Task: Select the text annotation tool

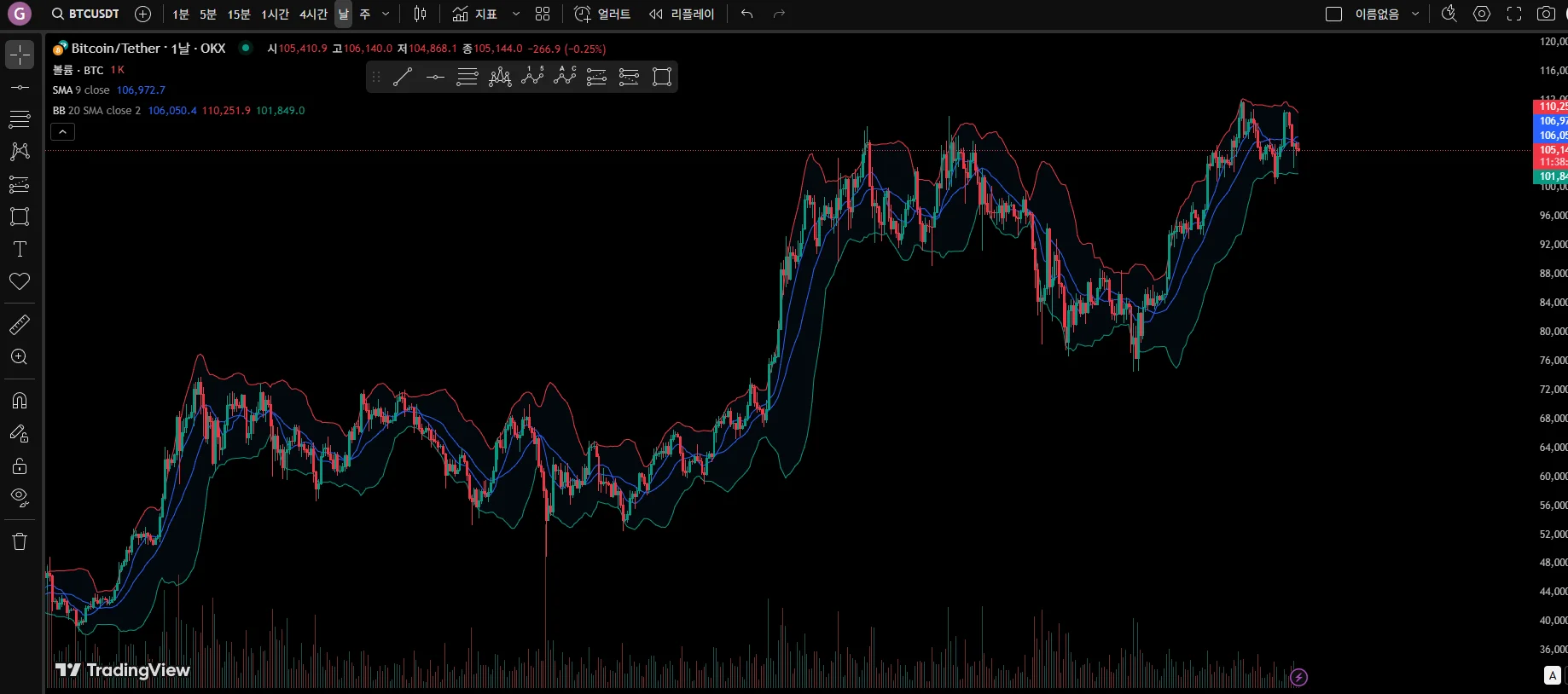Action: pyautogui.click(x=20, y=249)
